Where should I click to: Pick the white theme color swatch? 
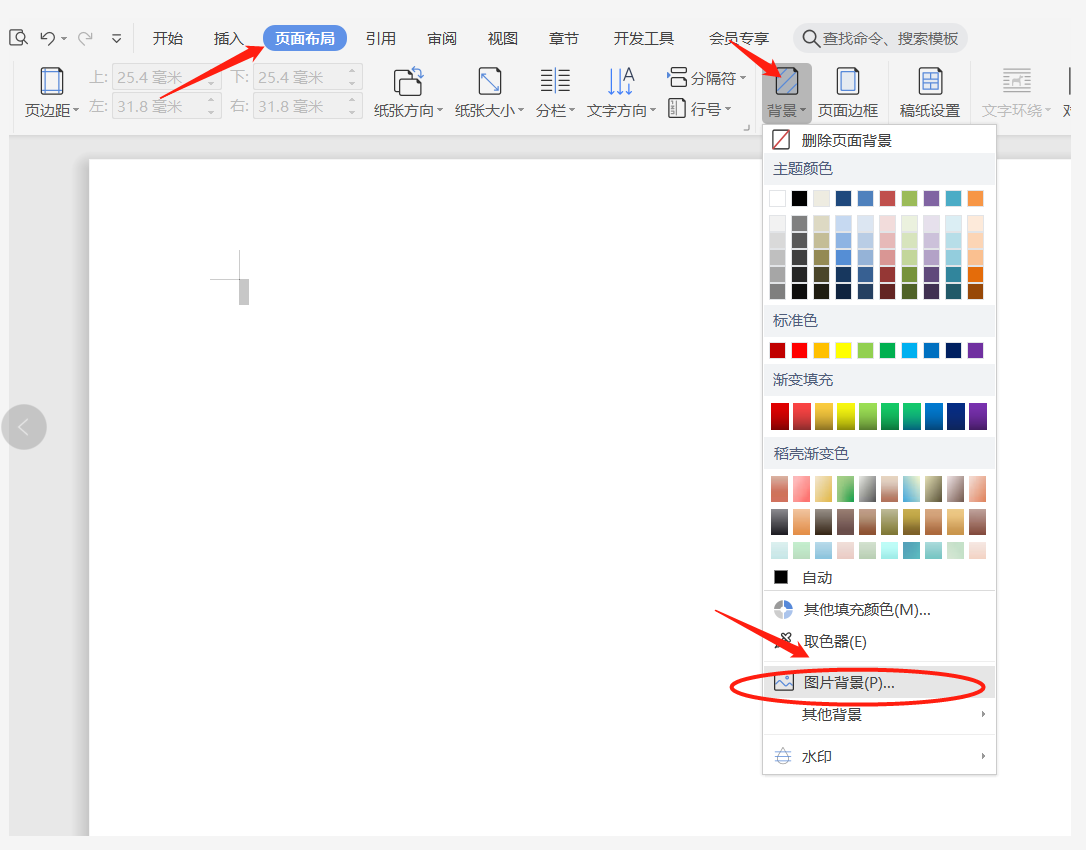(x=777, y=199)
